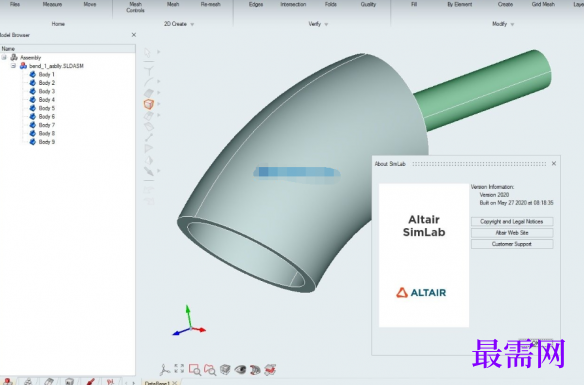Viewport: 584px width, 385px height.
Task: Close the Model Browser panel
Action: point(134,35)
